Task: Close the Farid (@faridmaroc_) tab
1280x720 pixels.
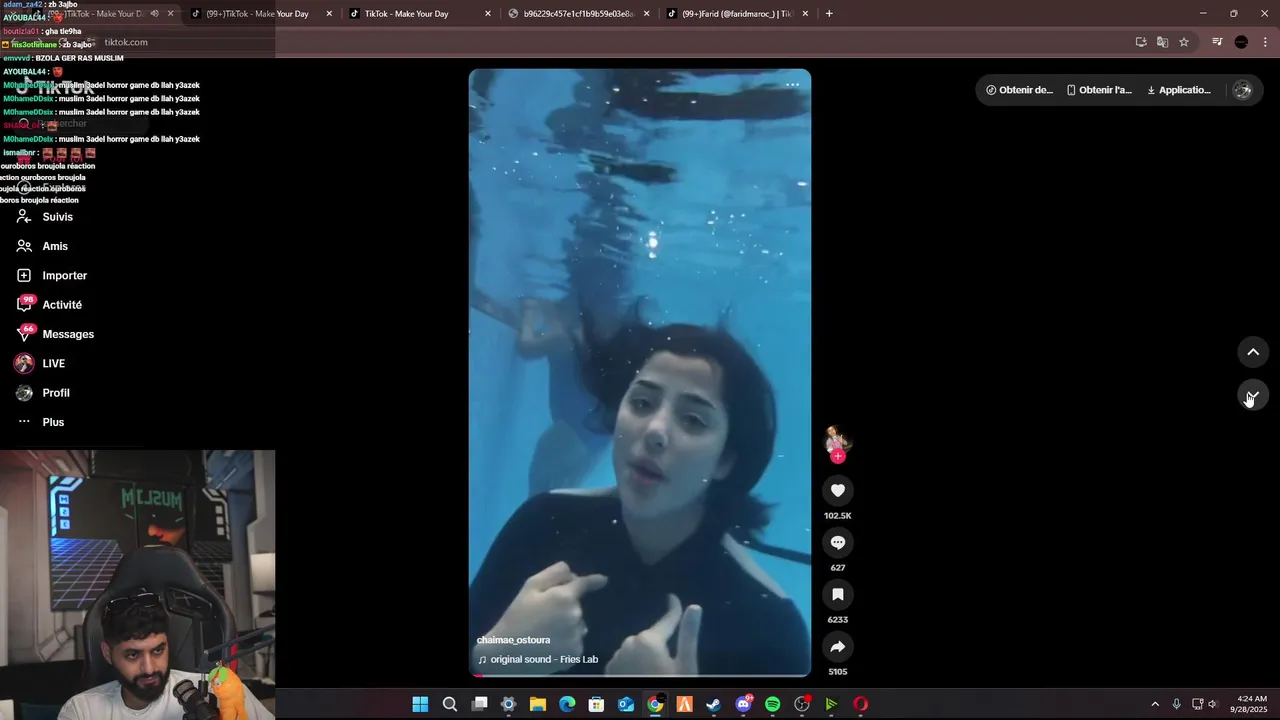Action: click(805, 14)
